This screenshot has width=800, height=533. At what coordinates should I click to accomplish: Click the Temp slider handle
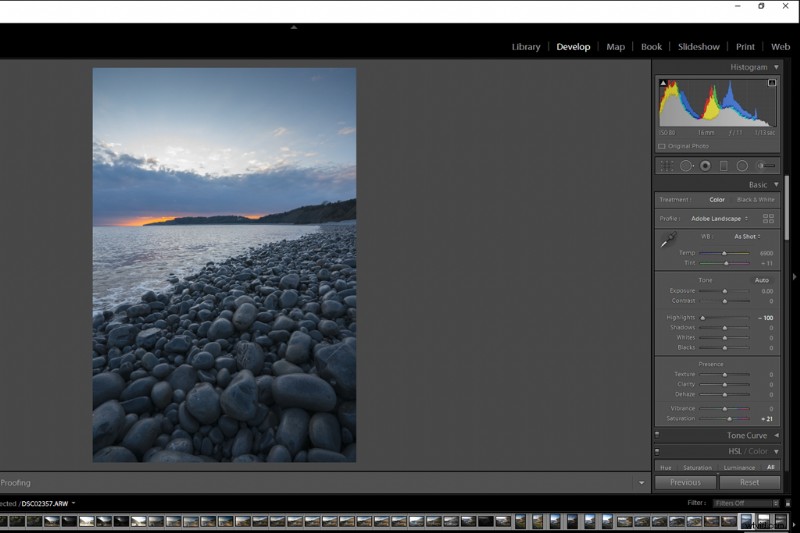click(724, 253)
